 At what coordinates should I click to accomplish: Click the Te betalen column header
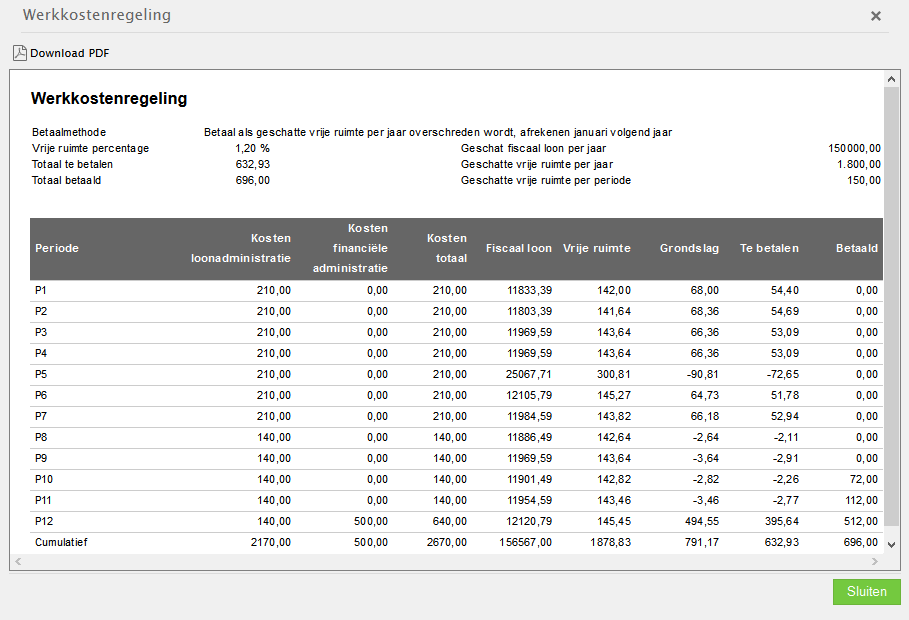(769, 248)
